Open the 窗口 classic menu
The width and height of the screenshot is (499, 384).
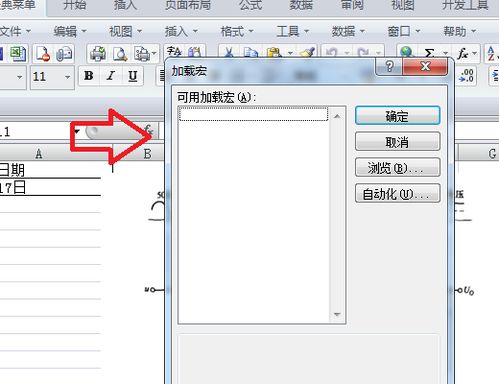403,32
